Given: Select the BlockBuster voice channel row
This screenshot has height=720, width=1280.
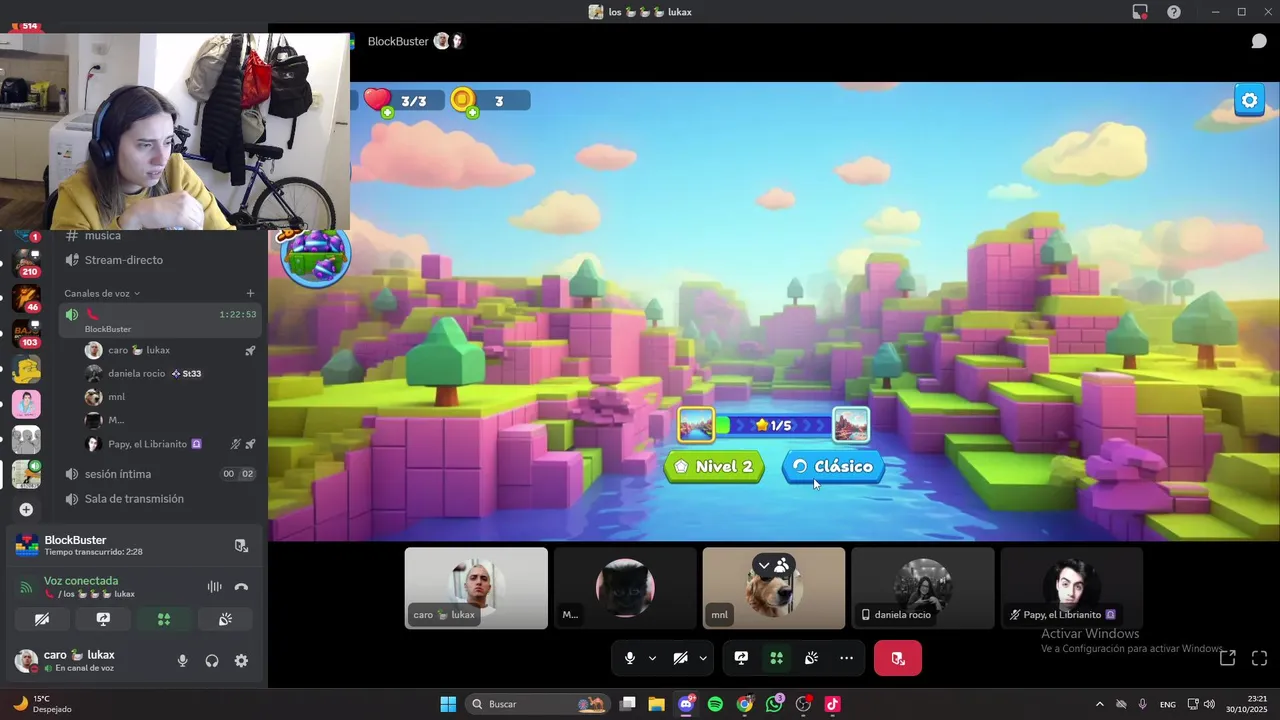Looking at the screenshot, I should pyautogui.click(x=160, y=320).
